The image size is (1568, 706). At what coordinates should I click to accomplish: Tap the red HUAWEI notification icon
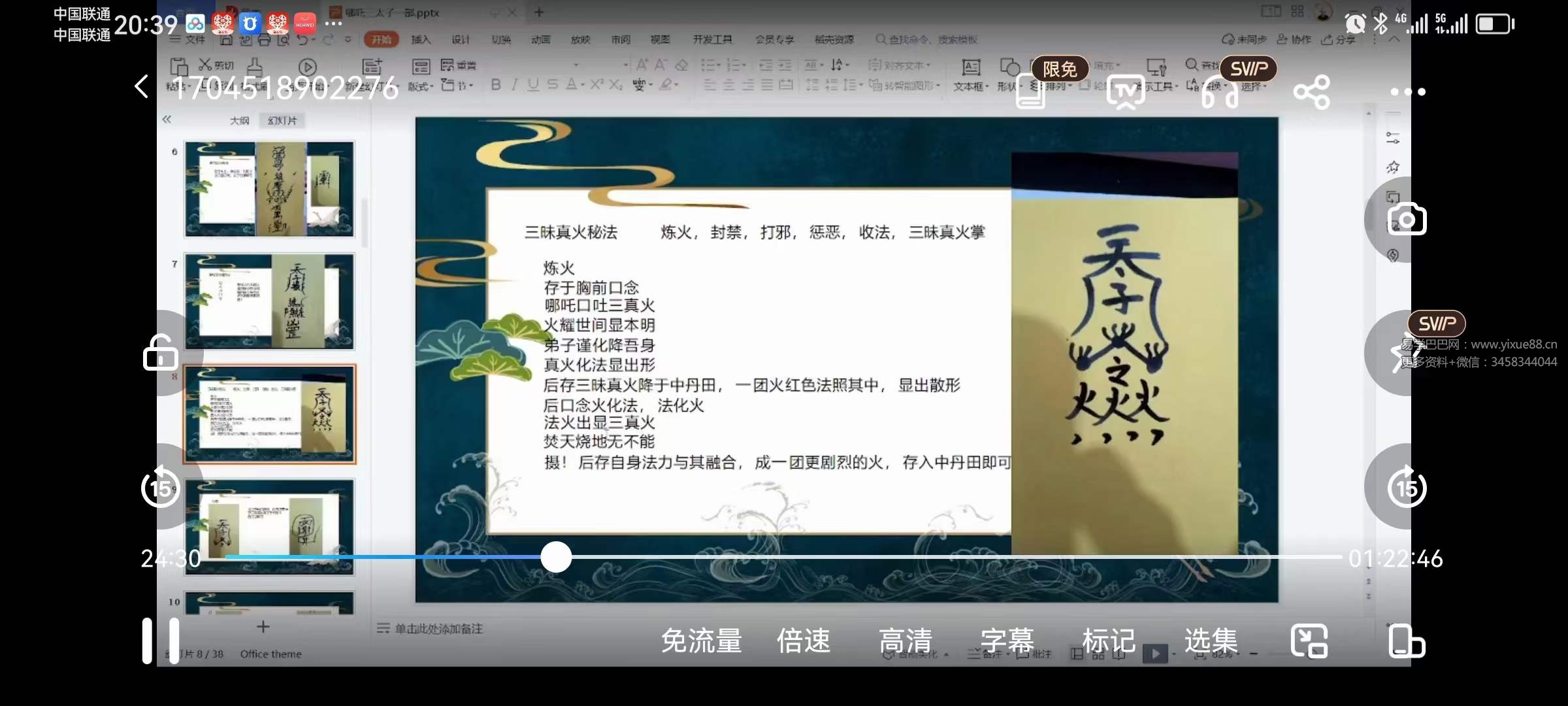coord(305,24)
